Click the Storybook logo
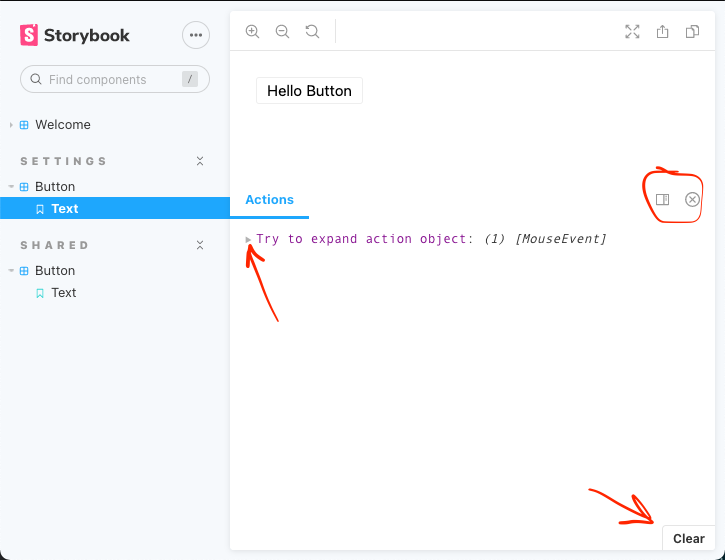Viewport: 725px width, 560px height. 74,35
